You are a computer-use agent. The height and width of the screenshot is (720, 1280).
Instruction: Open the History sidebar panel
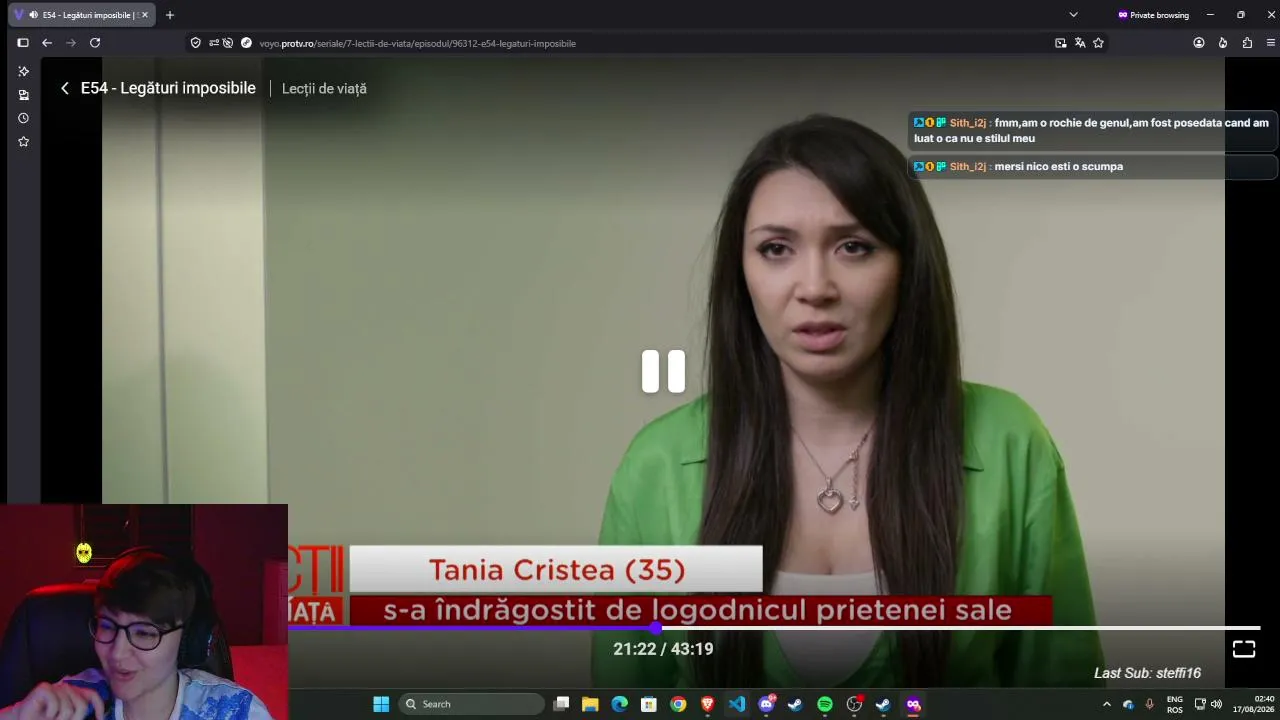23,118
